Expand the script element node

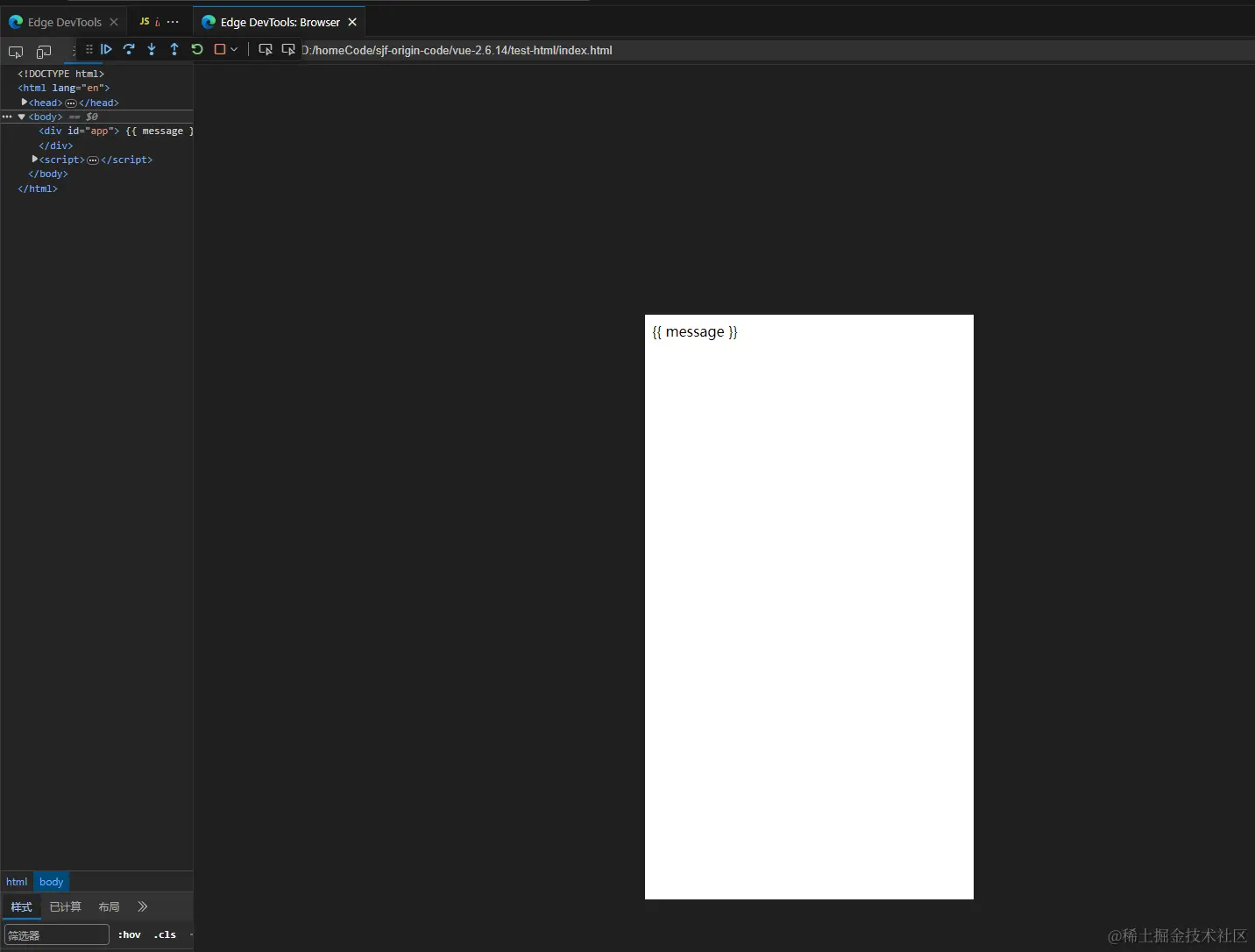[35, 160]
